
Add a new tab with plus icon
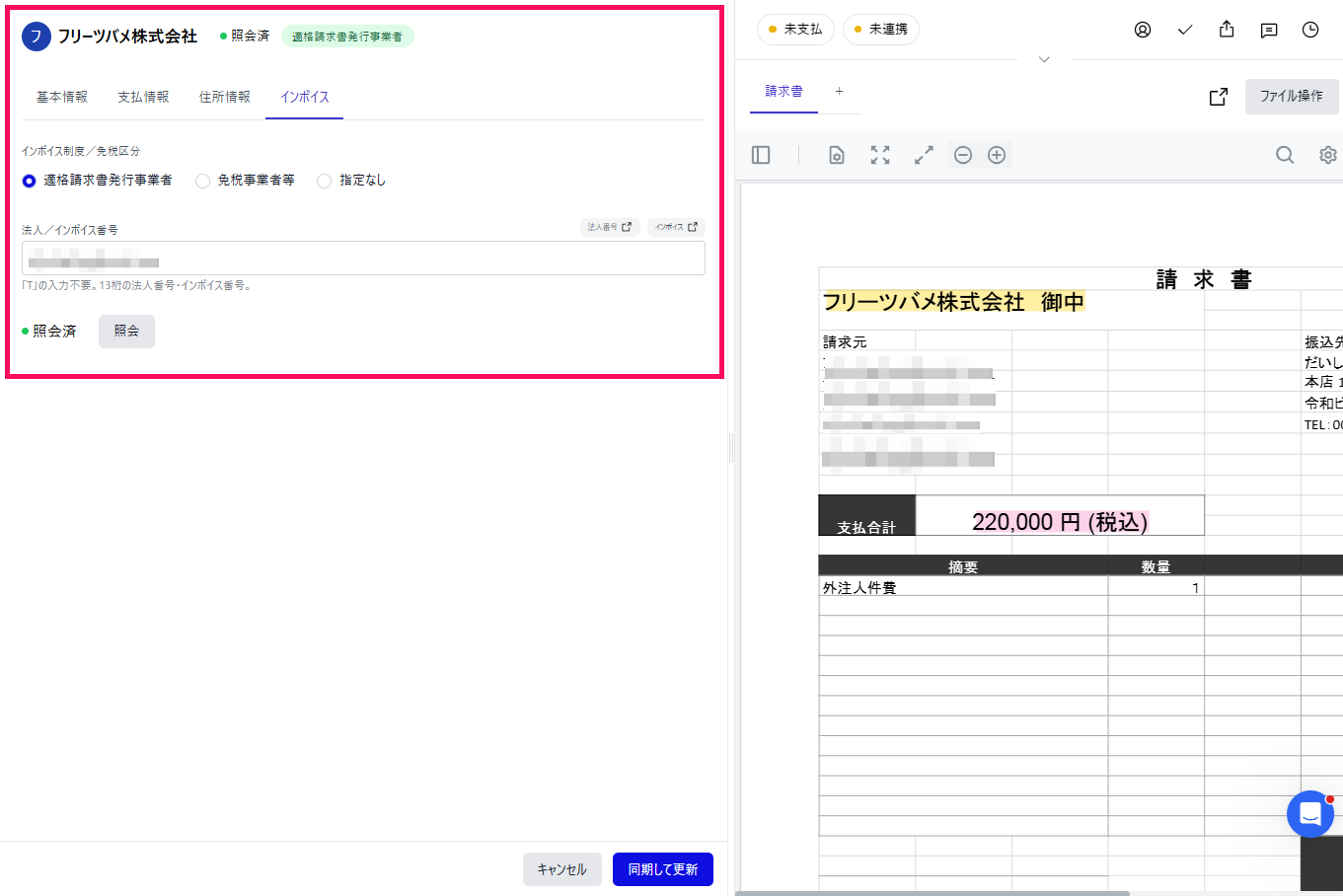point(840,91)
